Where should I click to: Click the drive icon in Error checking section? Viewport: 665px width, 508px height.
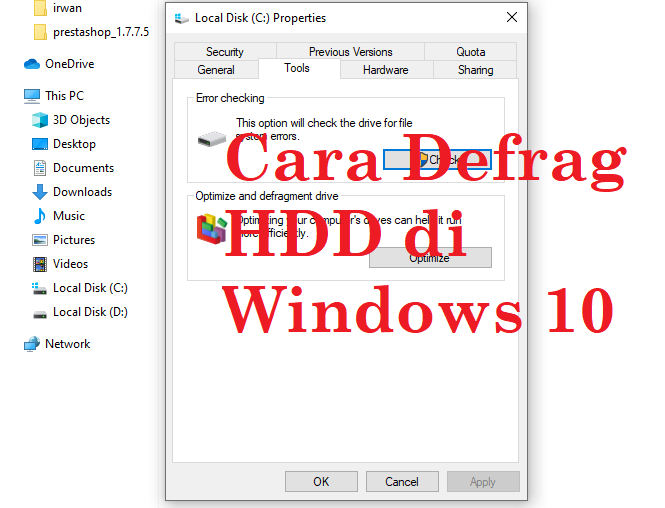212,139
